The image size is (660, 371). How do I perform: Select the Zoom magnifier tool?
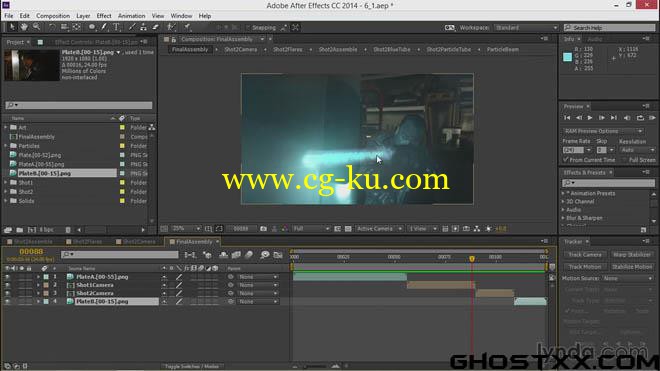pyautogui.click(x=37, y=27)
